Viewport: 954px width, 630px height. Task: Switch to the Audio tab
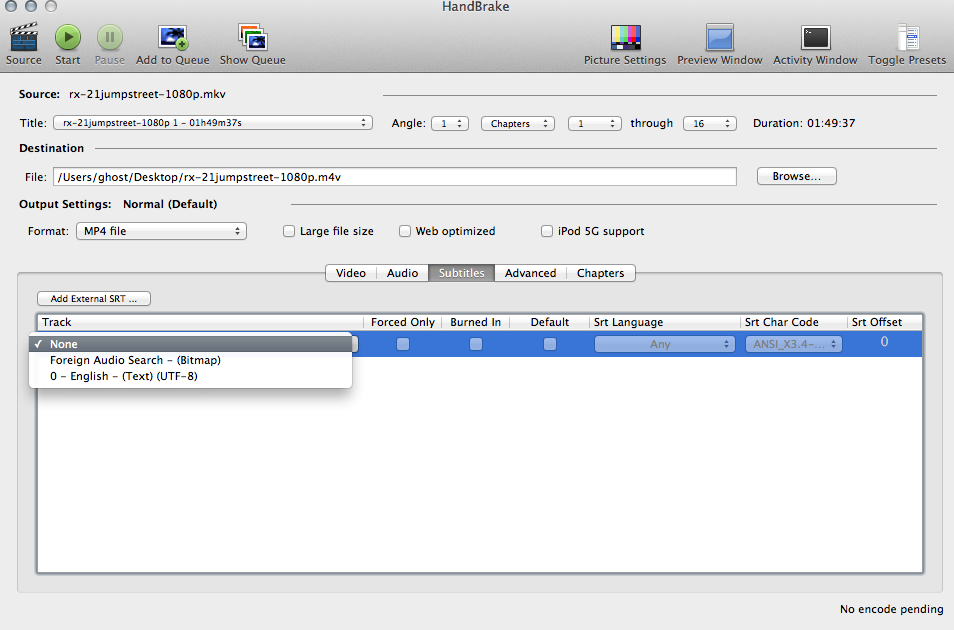click(402, 273)
